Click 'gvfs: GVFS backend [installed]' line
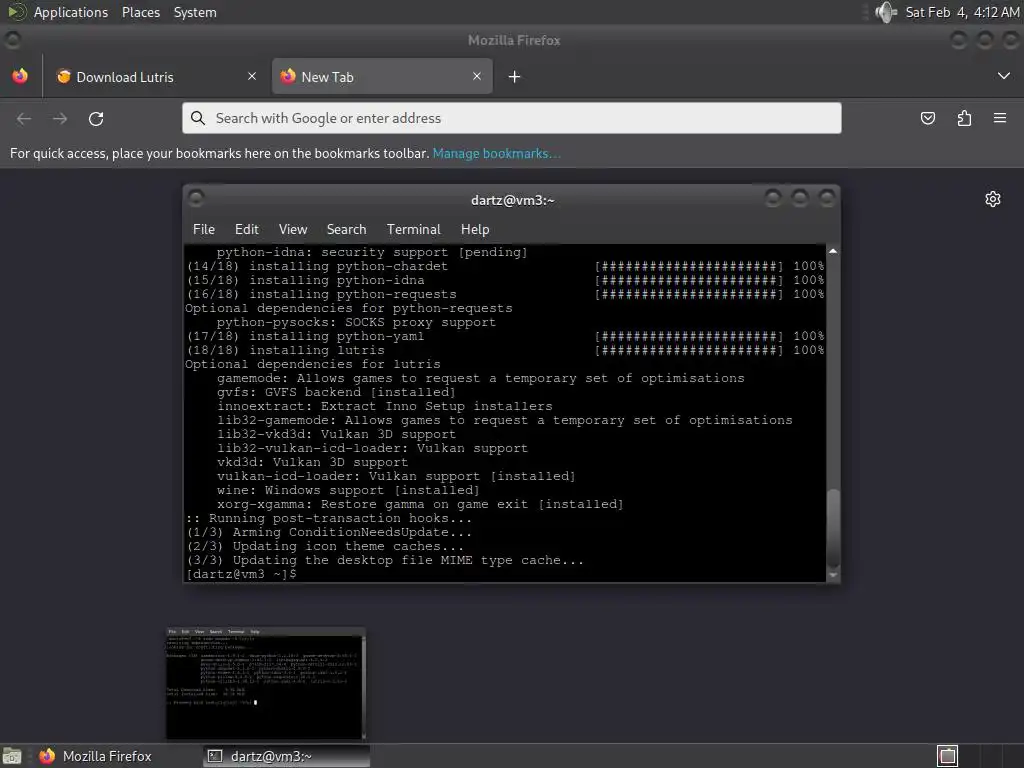Image resolution: width=1024 pixels, height=768 pixels. 336,392
